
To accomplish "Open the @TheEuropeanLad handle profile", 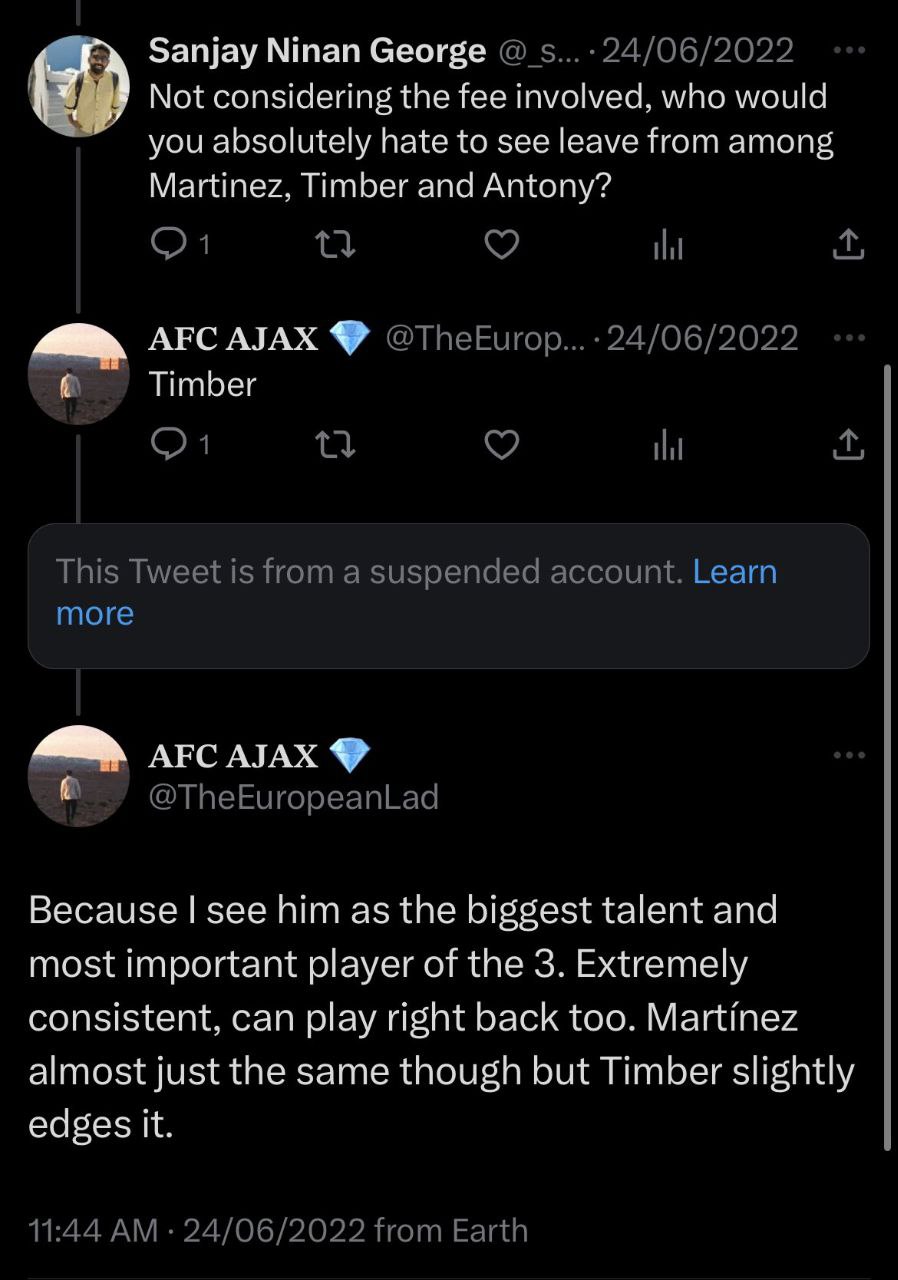I will tap(293, 797).
